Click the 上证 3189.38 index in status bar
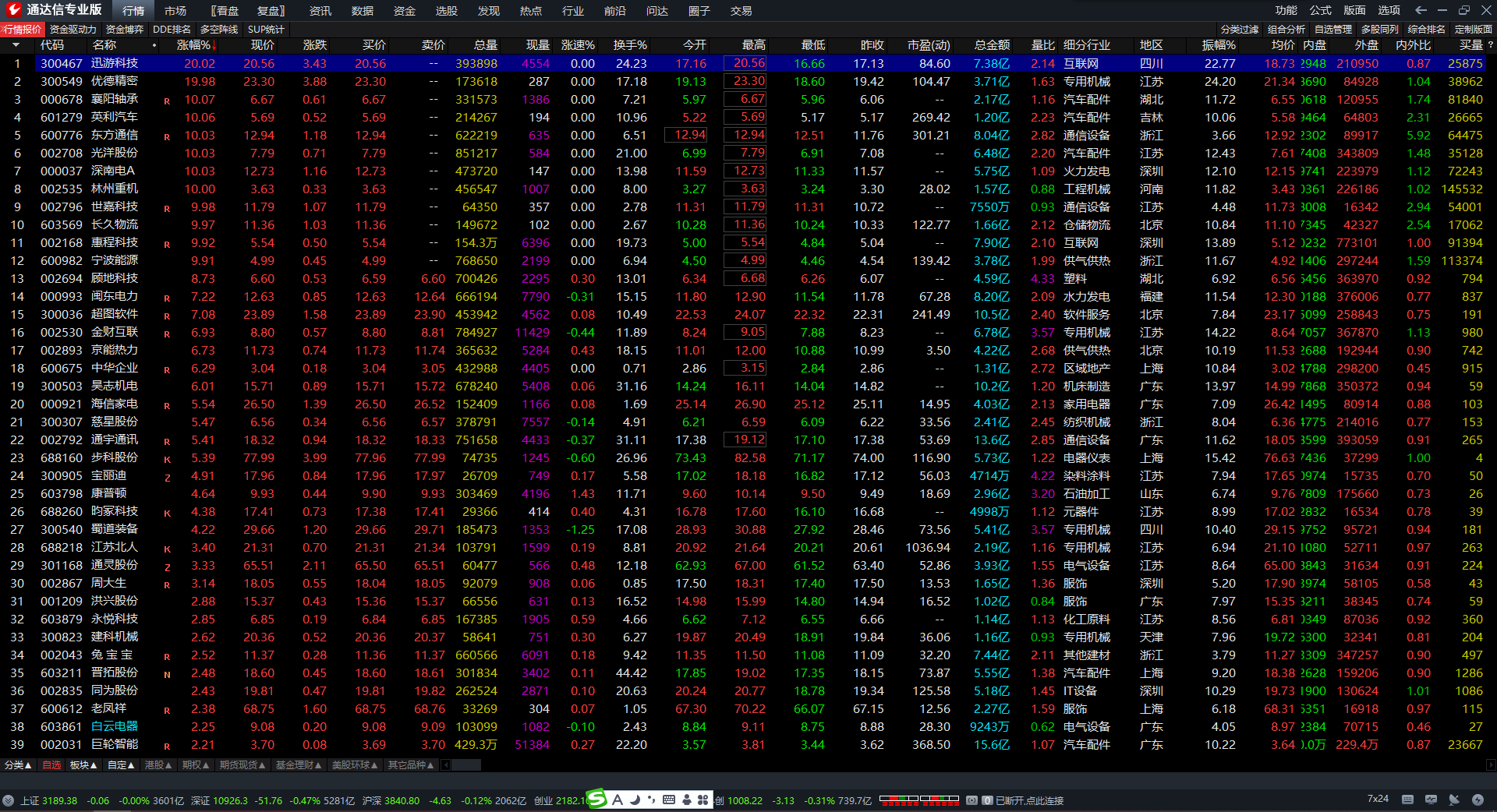Image resolution: width=1497 pixels, height=812 pixels. coord(48,800)
